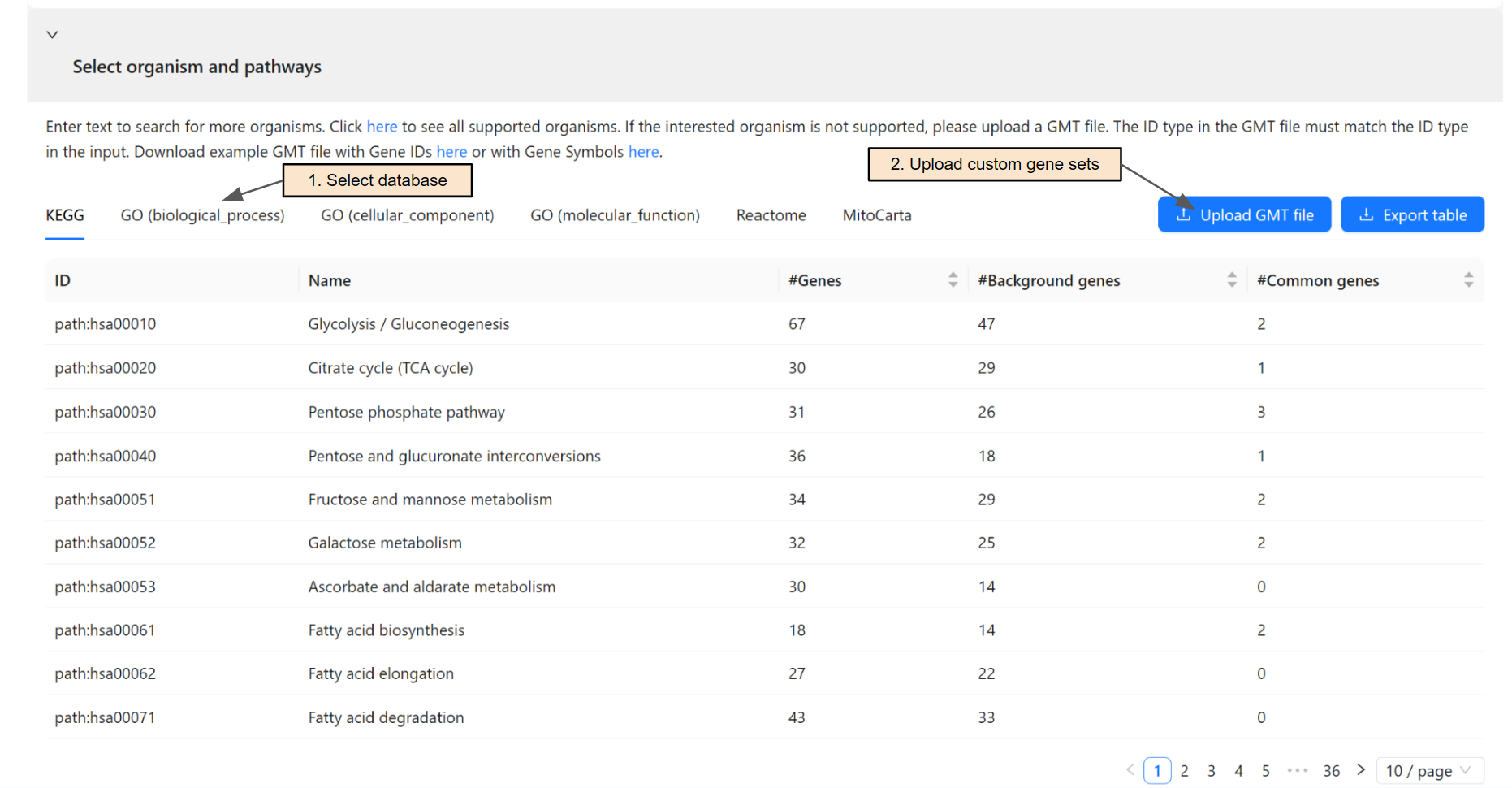Go to previous page arrow

coord(1130,770)
